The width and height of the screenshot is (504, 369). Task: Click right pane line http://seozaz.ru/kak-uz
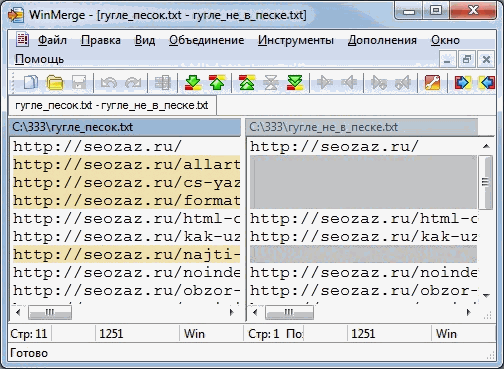364,236
